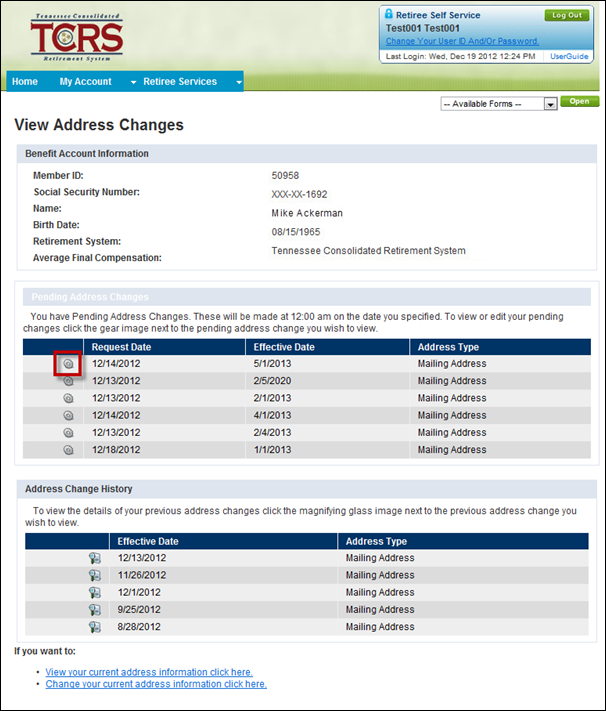Click gear icon for 12/18/2012 request
The height and width of the screenshot is (711, 606).
coord(68,450)
